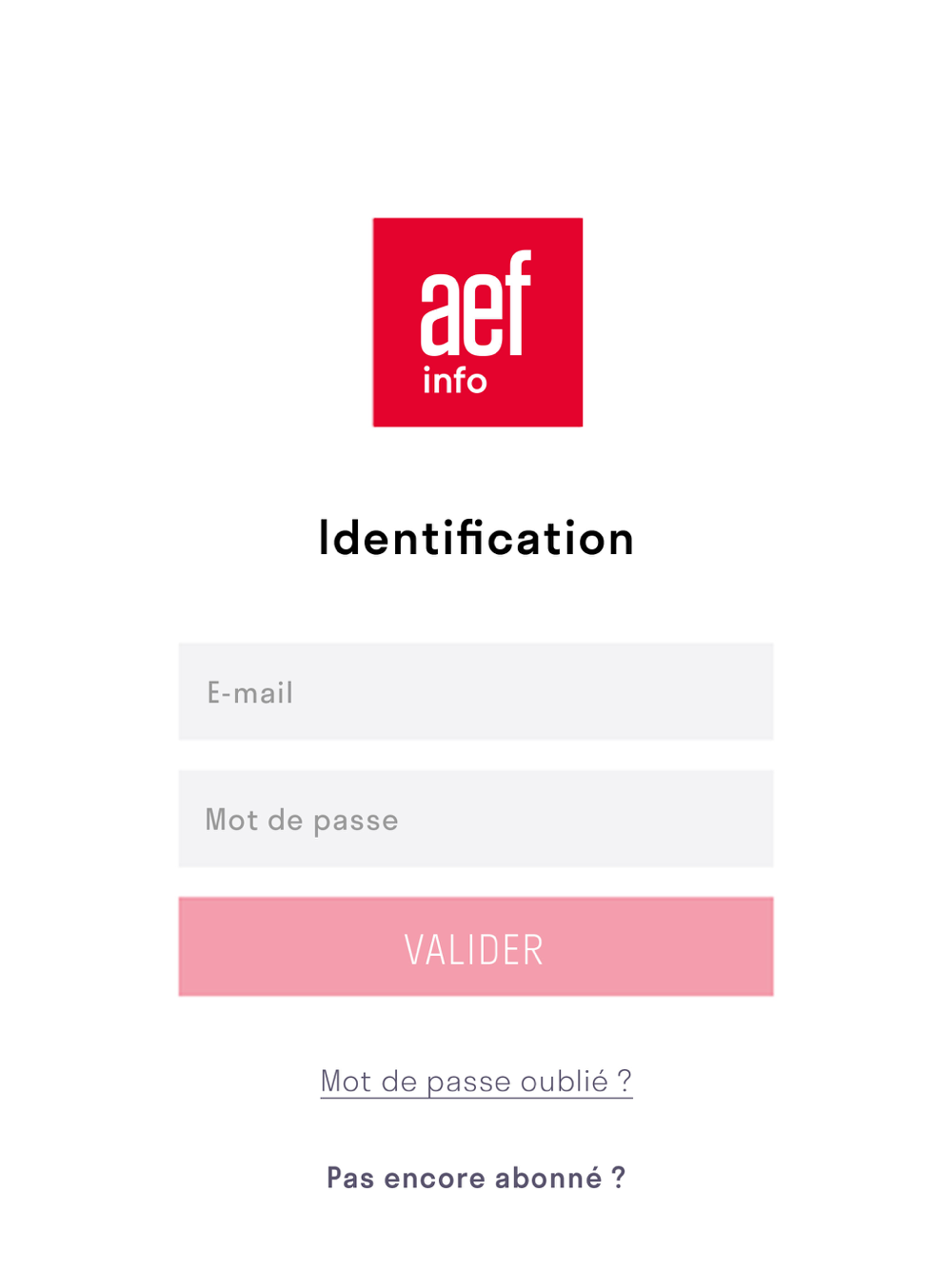Screen dimensions: 952x1270
Task: Select the grey field above VALIDER
Action: click(x=476, y=819)
